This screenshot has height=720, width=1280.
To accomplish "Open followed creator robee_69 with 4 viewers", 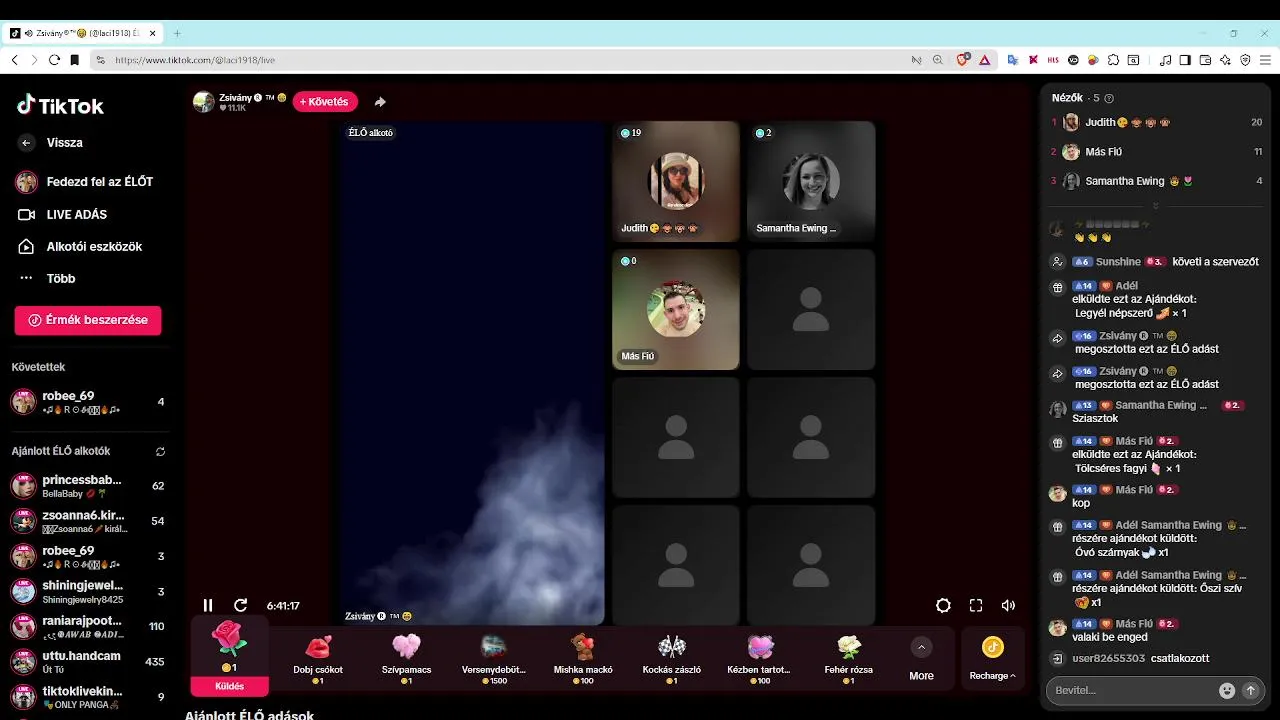I will click(x=88, y=402).
